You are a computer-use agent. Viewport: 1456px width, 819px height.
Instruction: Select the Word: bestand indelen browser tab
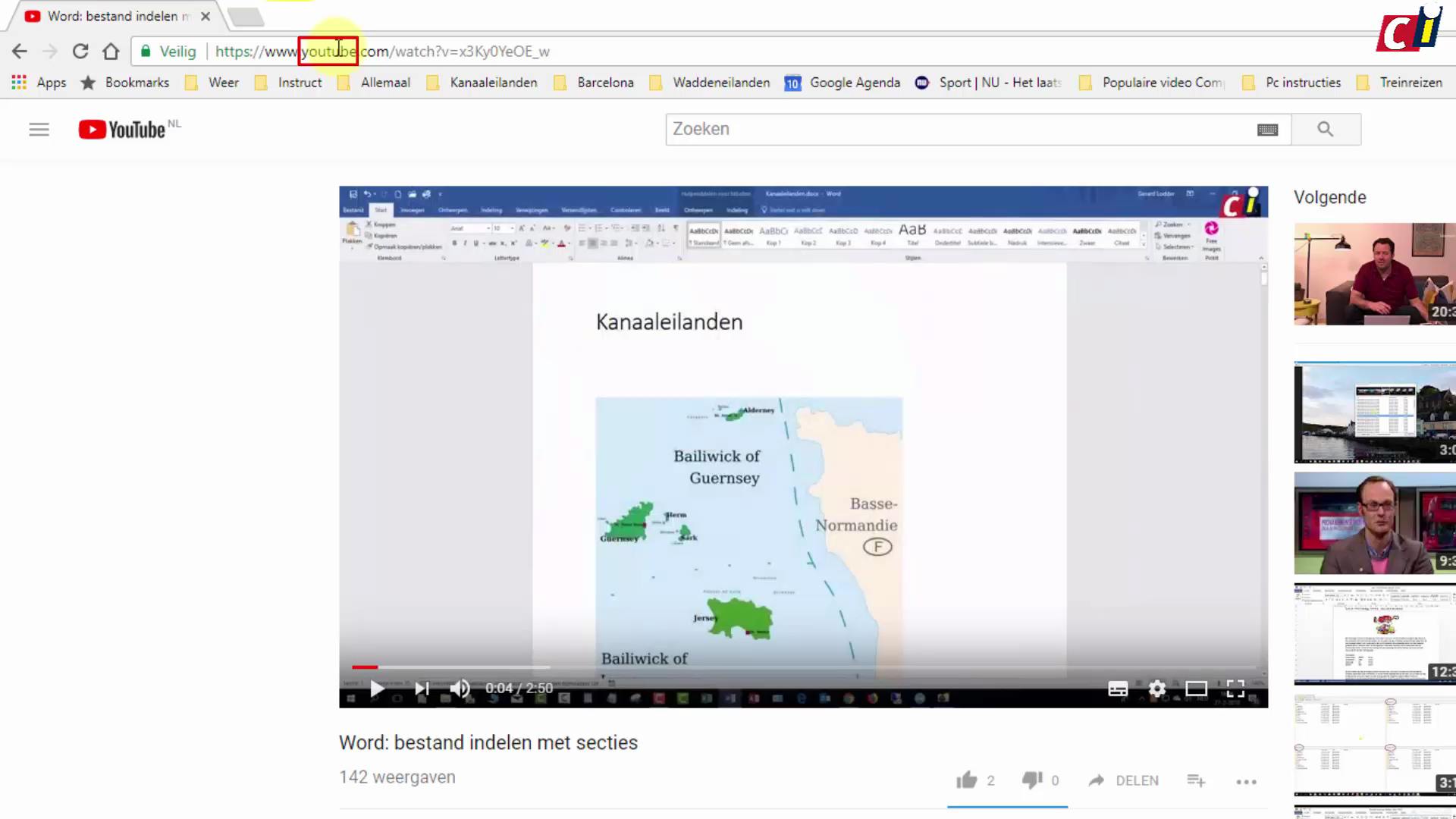tap(115, 16)
